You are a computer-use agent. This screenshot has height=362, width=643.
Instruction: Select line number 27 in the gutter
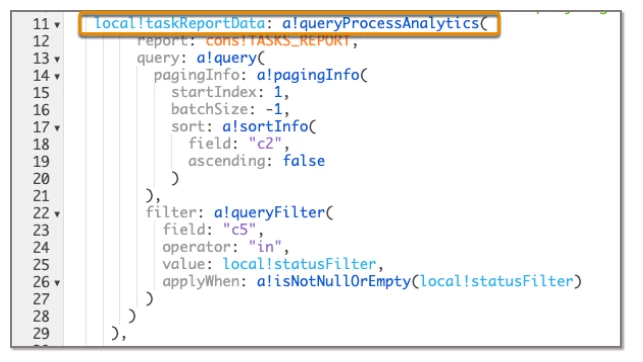click(x=41, y=300)
